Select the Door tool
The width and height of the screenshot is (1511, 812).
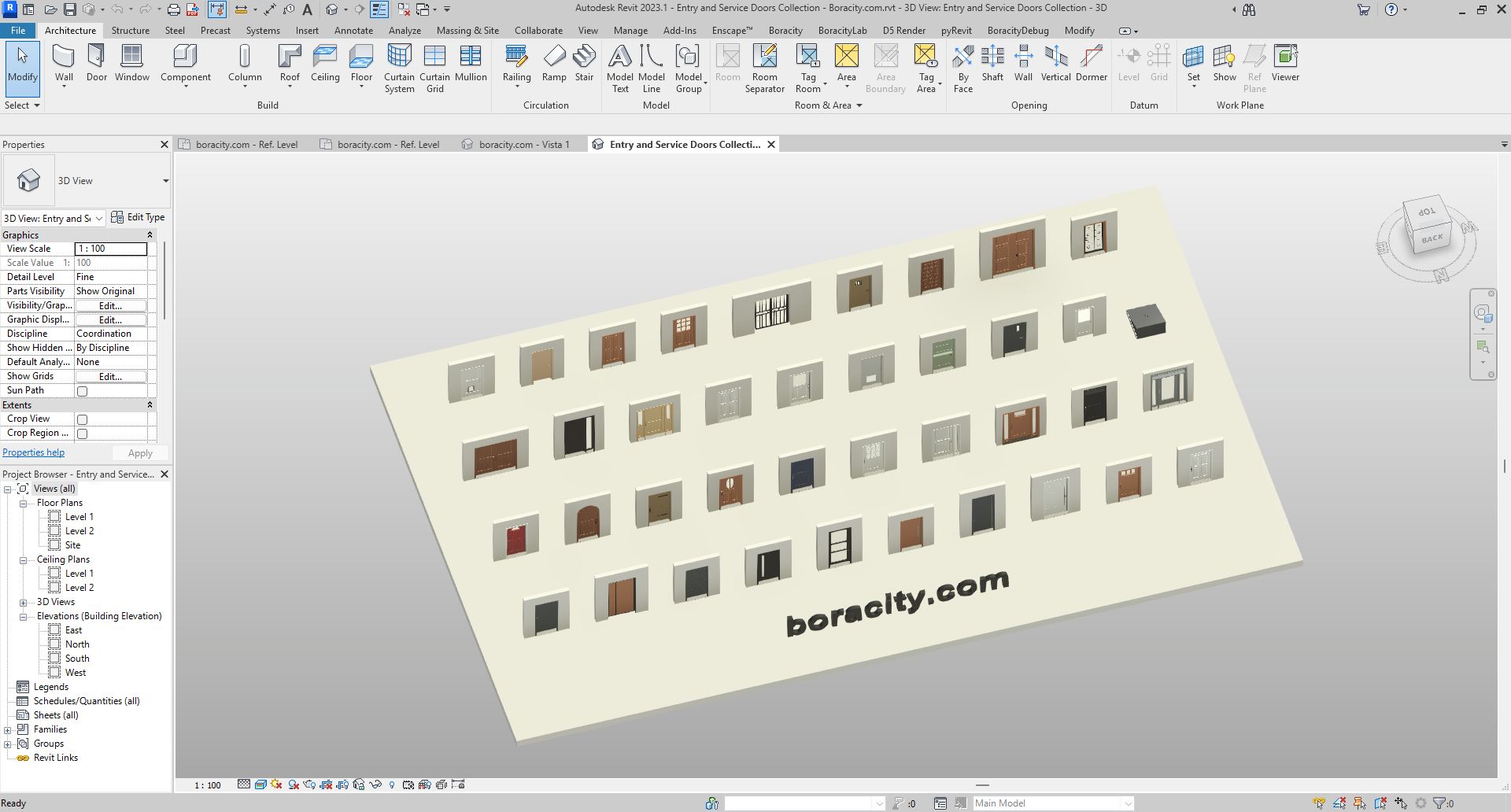point(97,64)
